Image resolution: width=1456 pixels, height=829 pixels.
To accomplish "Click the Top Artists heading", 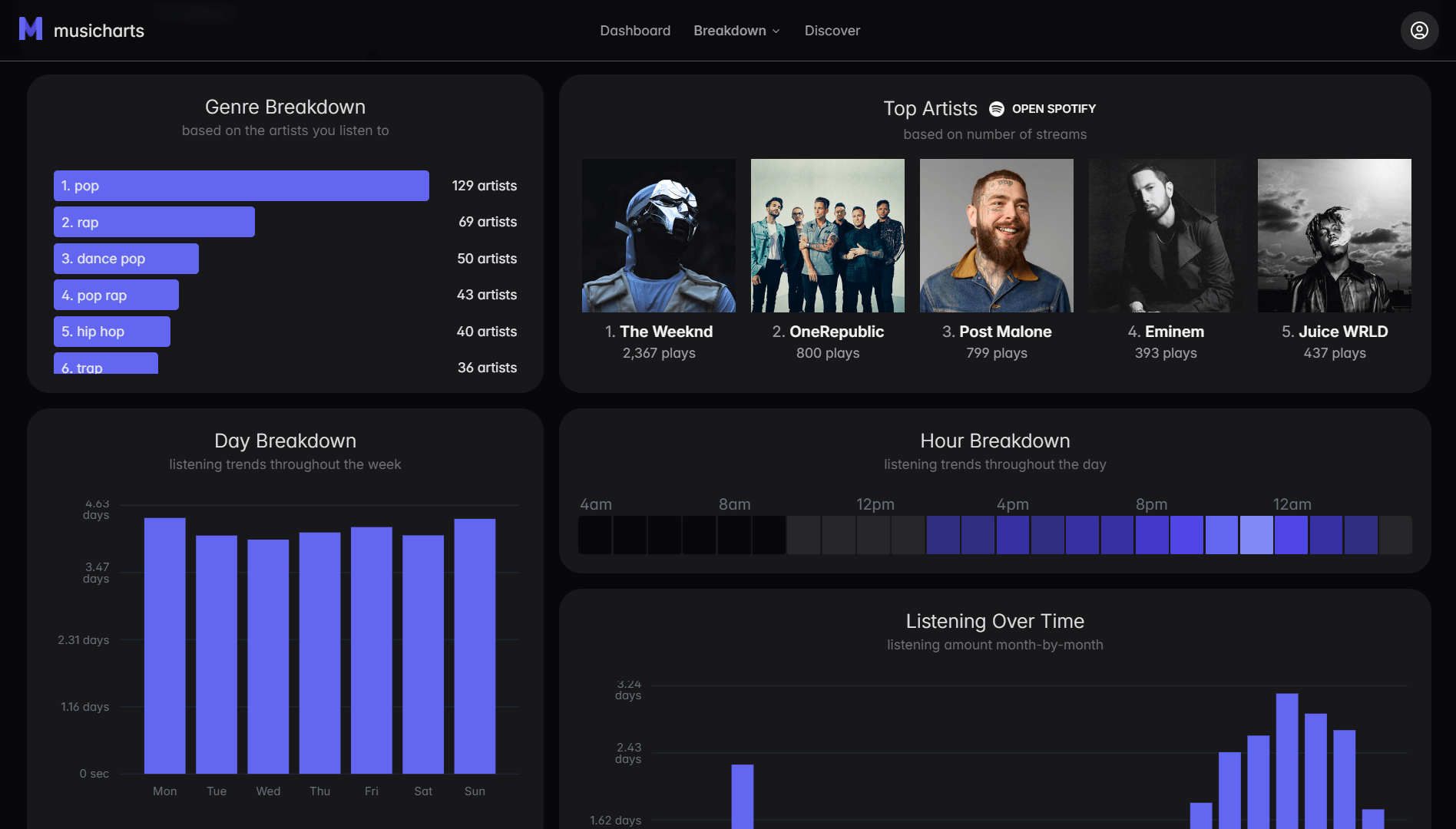I will tap(930, 108).
